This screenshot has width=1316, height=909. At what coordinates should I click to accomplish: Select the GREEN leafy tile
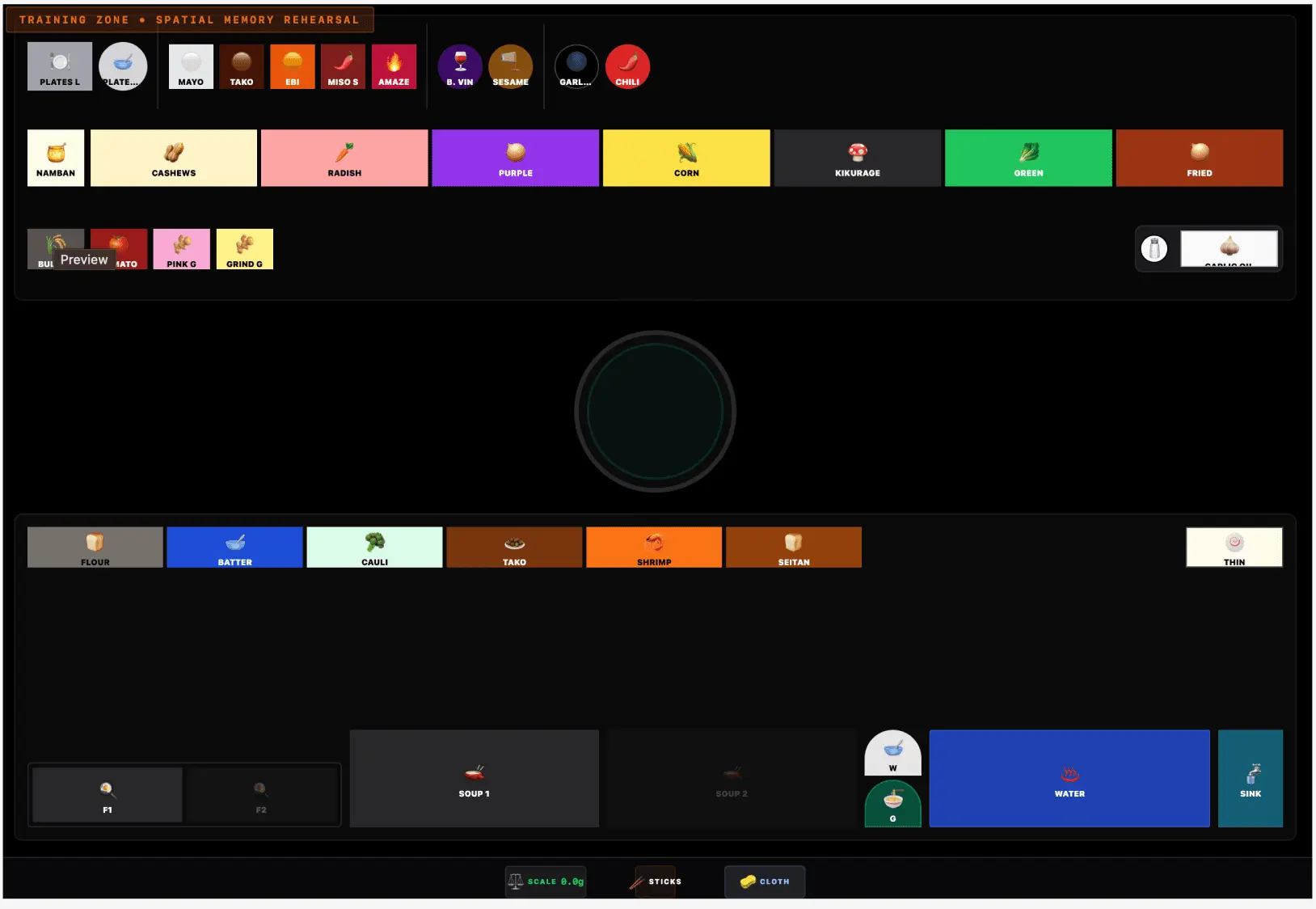(1028, 158)
